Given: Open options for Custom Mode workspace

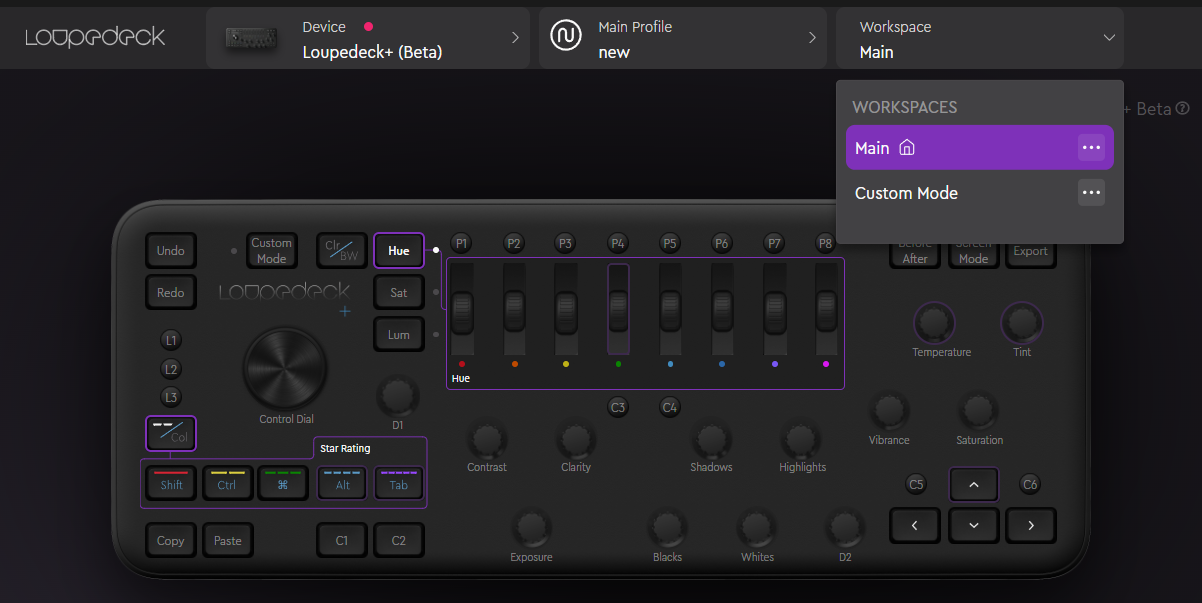Looking at the screenshot, I should [x=1091, y=193].
